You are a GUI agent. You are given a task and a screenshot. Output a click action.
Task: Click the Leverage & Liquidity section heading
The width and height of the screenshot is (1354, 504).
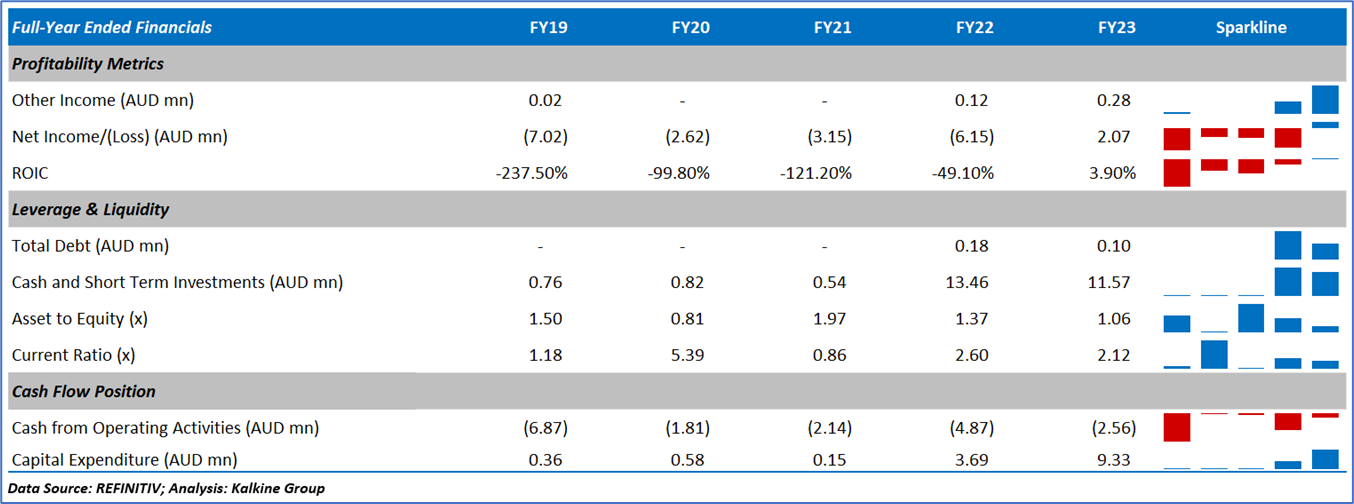click(91, 210)
